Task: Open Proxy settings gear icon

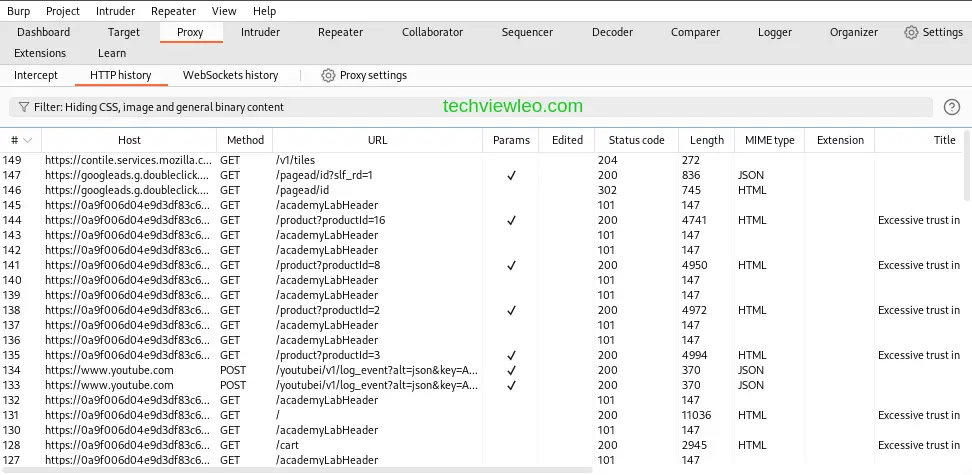Action: click(x=328, y=75)
